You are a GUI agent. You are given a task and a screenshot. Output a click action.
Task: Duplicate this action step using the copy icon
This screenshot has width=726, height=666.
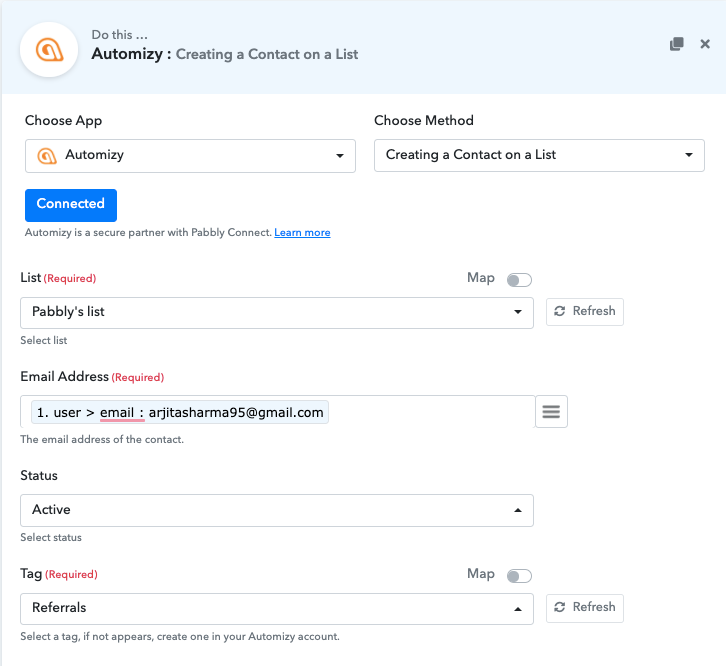point(676,44)
